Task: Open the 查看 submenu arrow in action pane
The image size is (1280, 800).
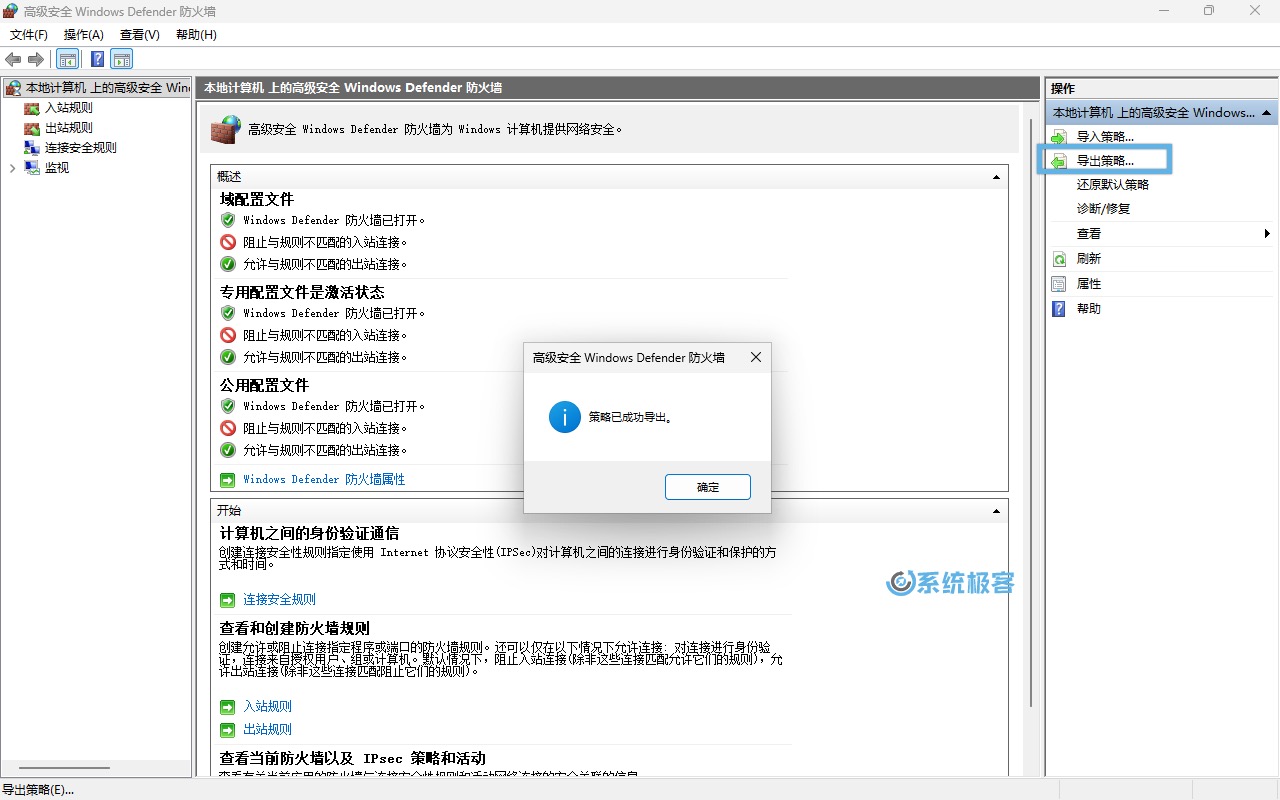Action: (x=1266, y=233)
